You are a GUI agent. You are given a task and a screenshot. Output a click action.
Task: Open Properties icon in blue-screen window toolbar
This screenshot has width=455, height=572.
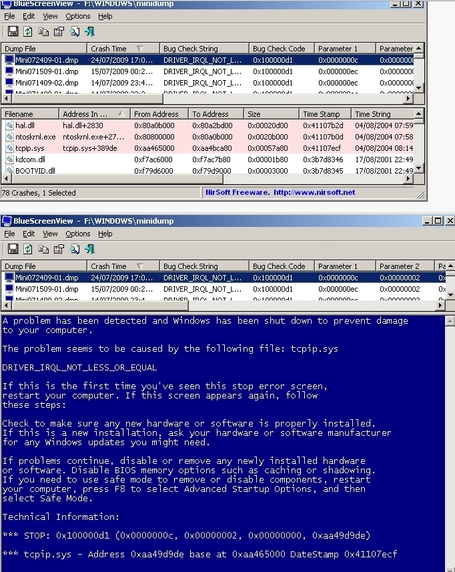coord(59,249)
